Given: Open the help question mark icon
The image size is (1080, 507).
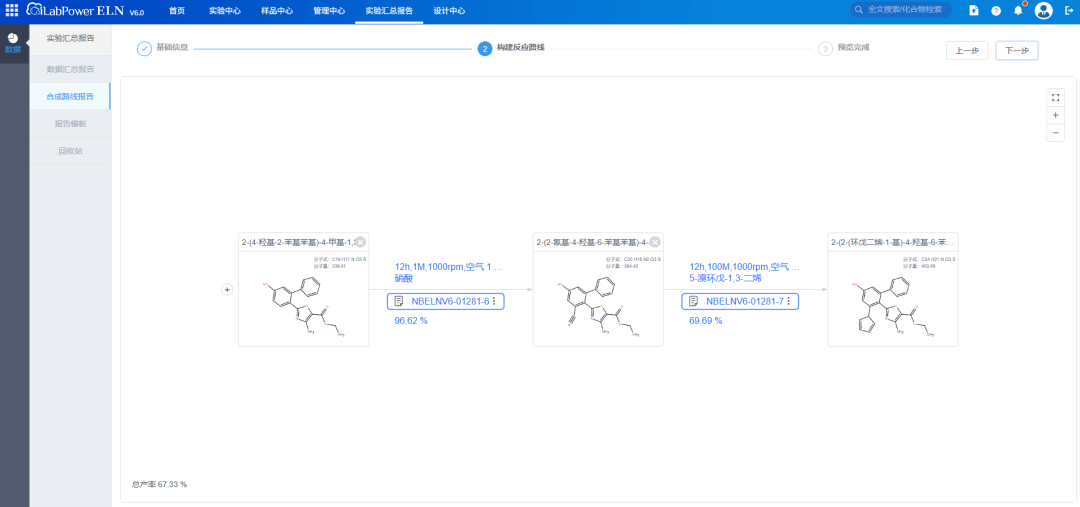Looking at the screenshot, I should tap(996, 10).
